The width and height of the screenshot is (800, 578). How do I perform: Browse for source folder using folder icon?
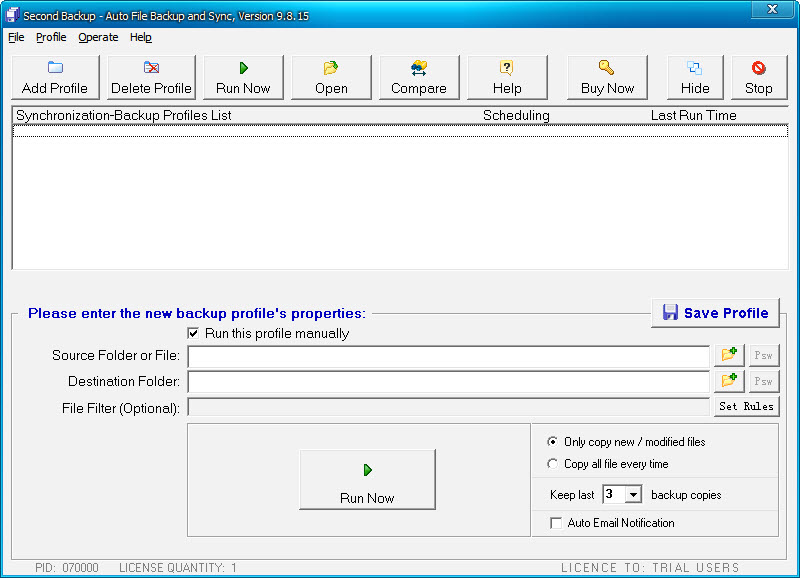pos(729,355)
